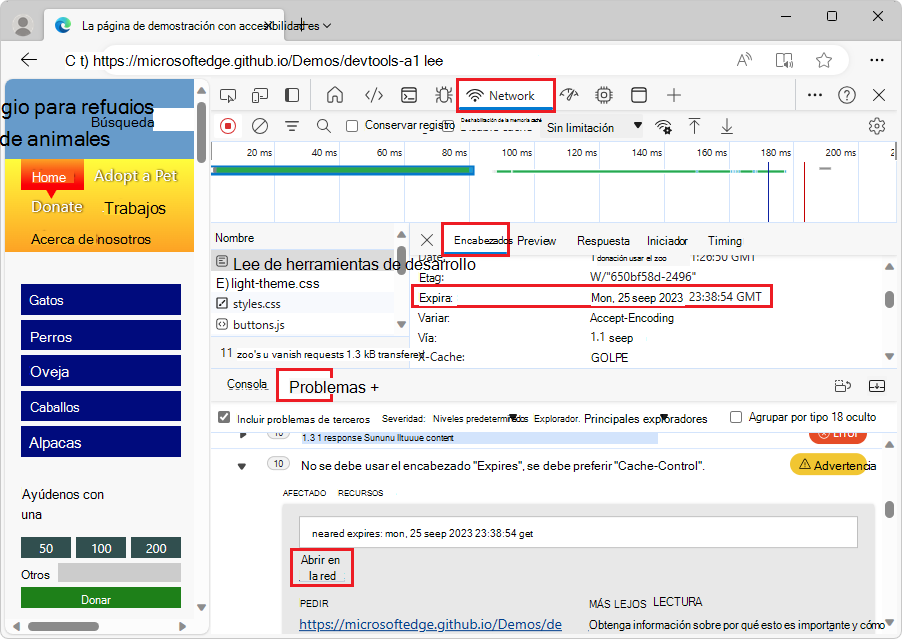Click the green Donar button
This screenshot has height=639, width=902.
pos(101,599)
